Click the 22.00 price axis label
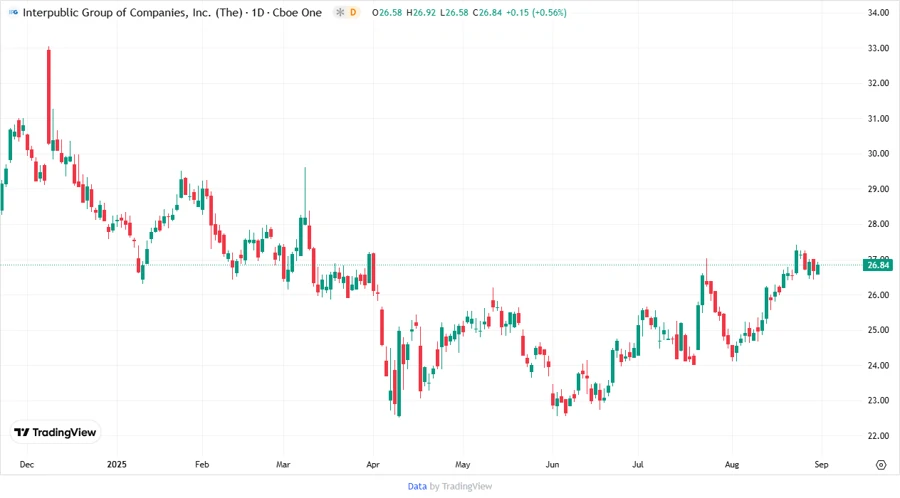 pyautogui.click(x=878, y=436)
